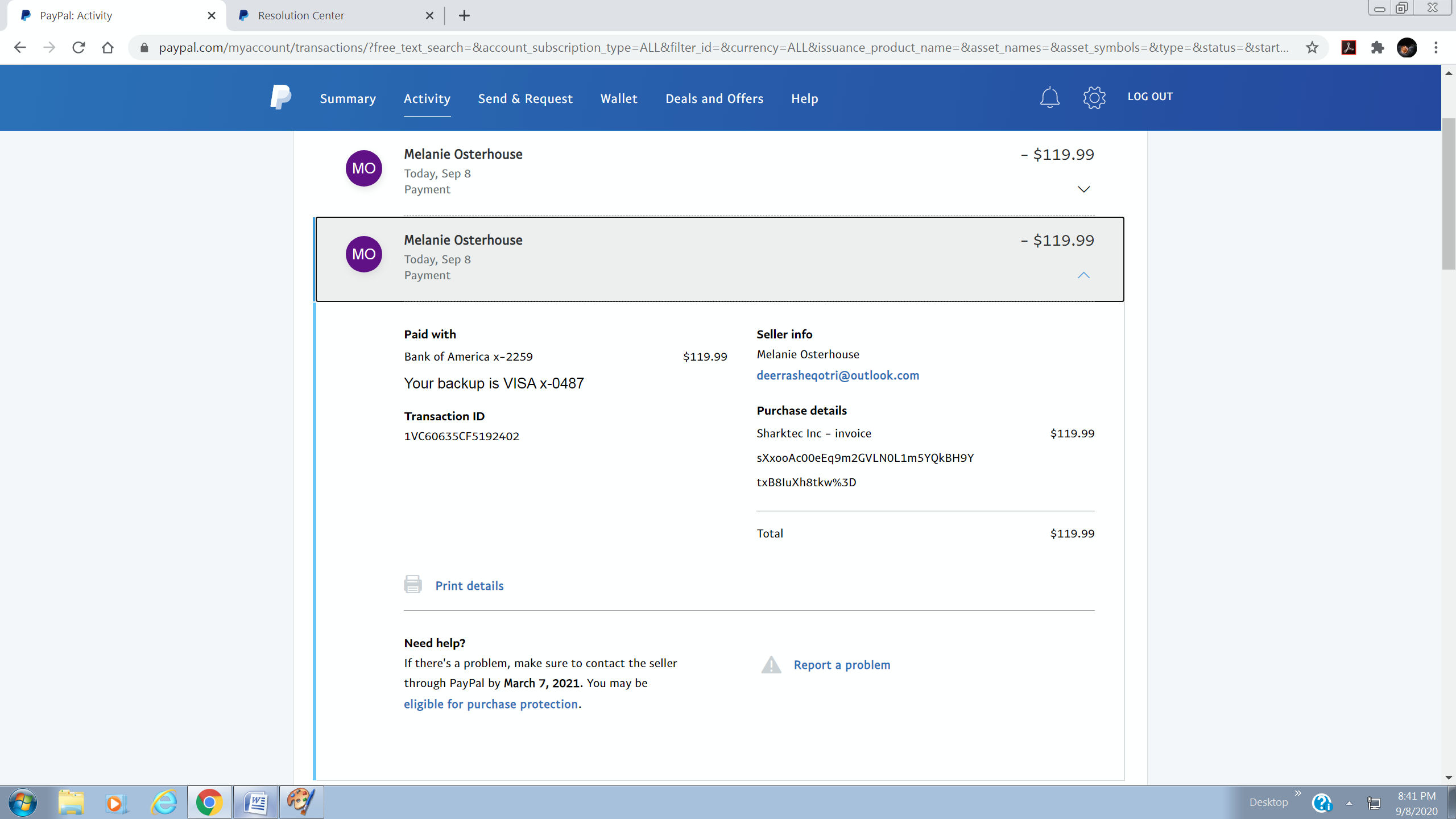
Task: Open the Activity nav item
Action: 427,98
